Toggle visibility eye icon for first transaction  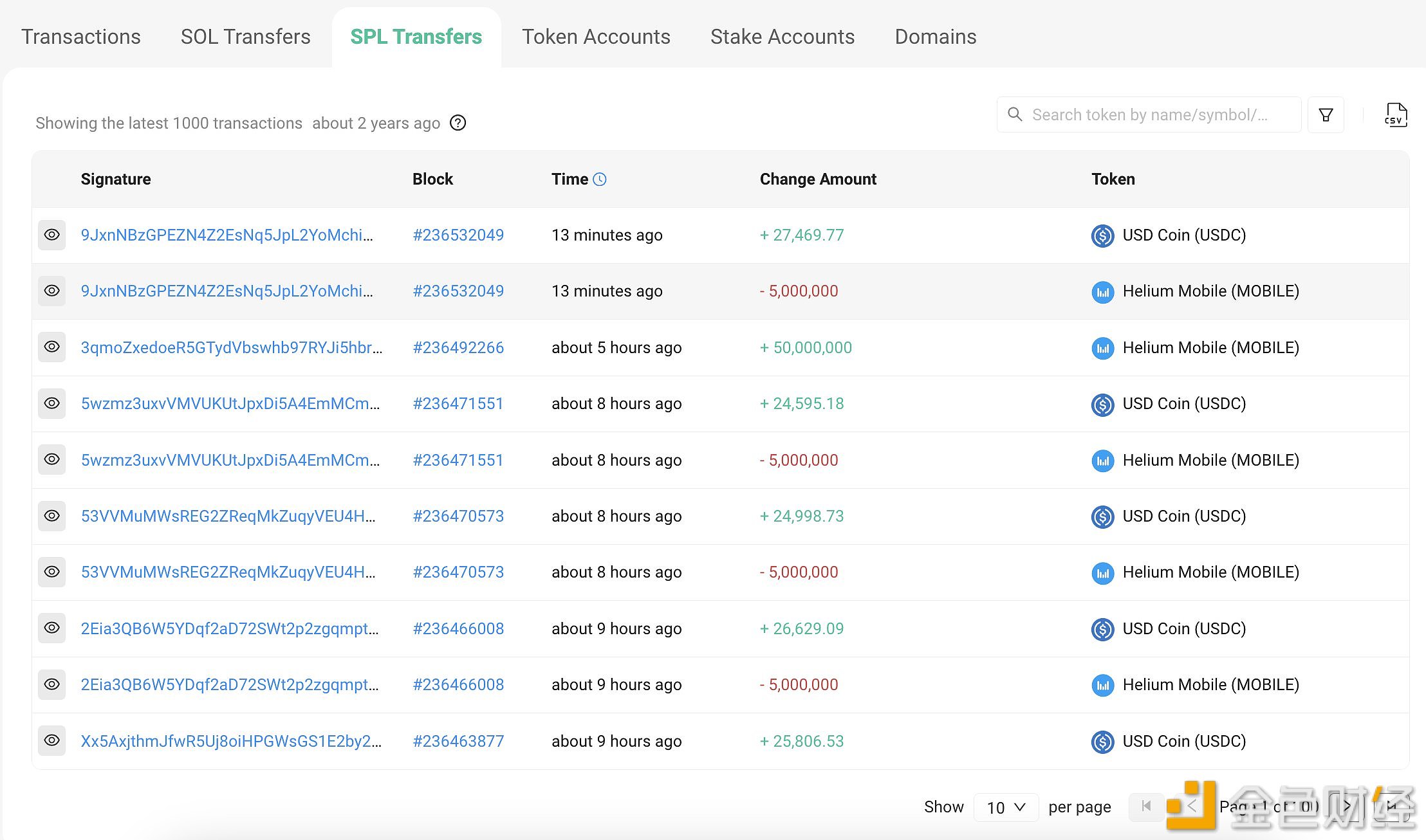click(53, 235)
